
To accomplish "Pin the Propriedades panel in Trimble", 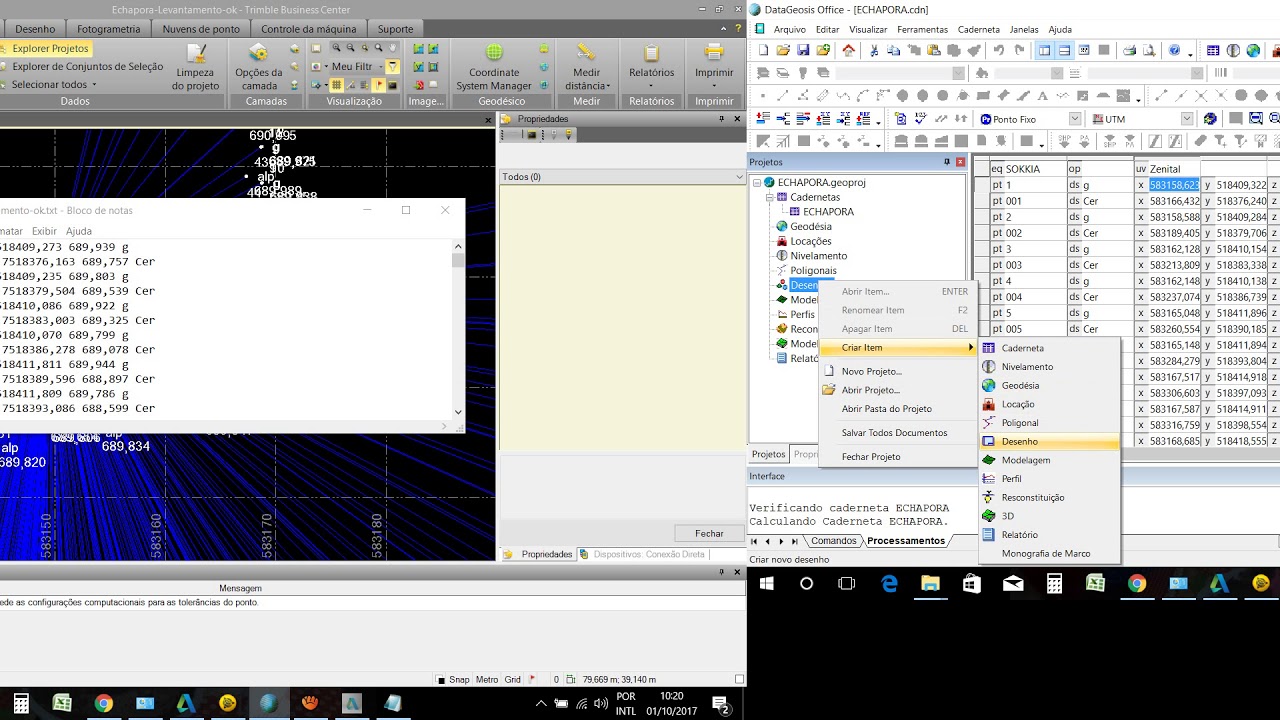I will [721, 119].
